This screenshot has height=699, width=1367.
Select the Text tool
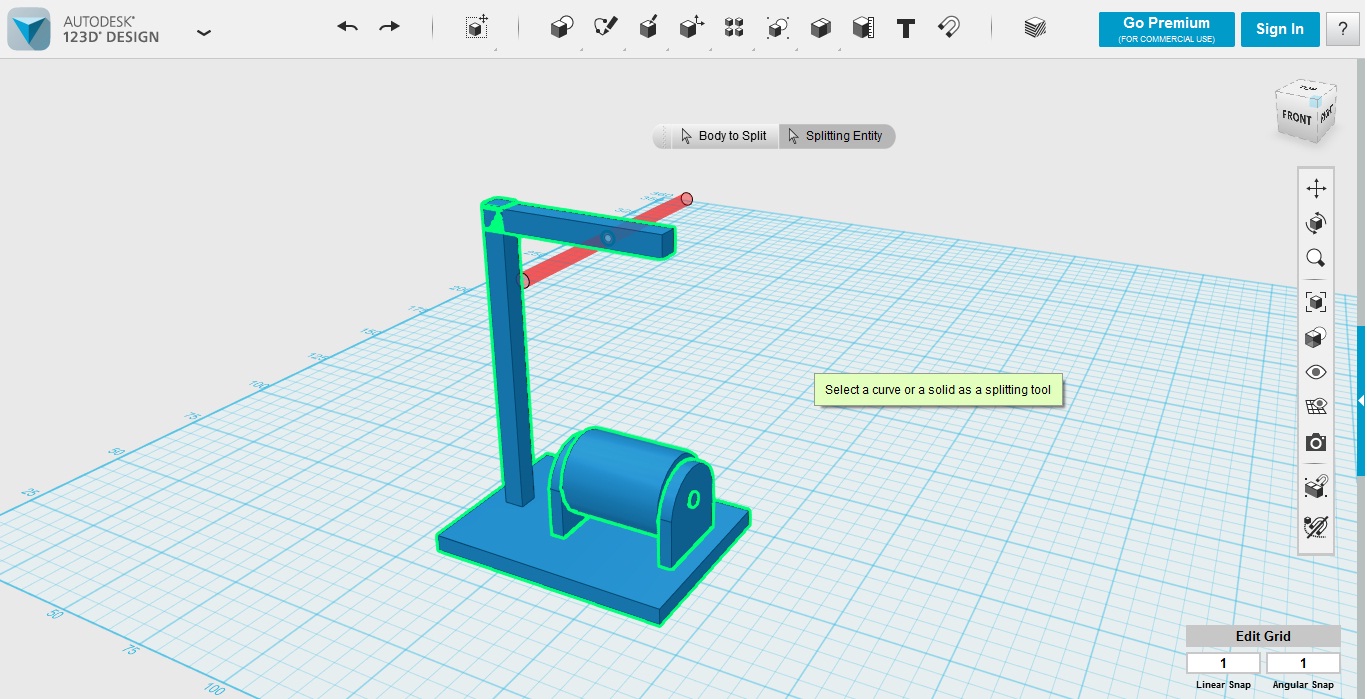pos(906,28)
